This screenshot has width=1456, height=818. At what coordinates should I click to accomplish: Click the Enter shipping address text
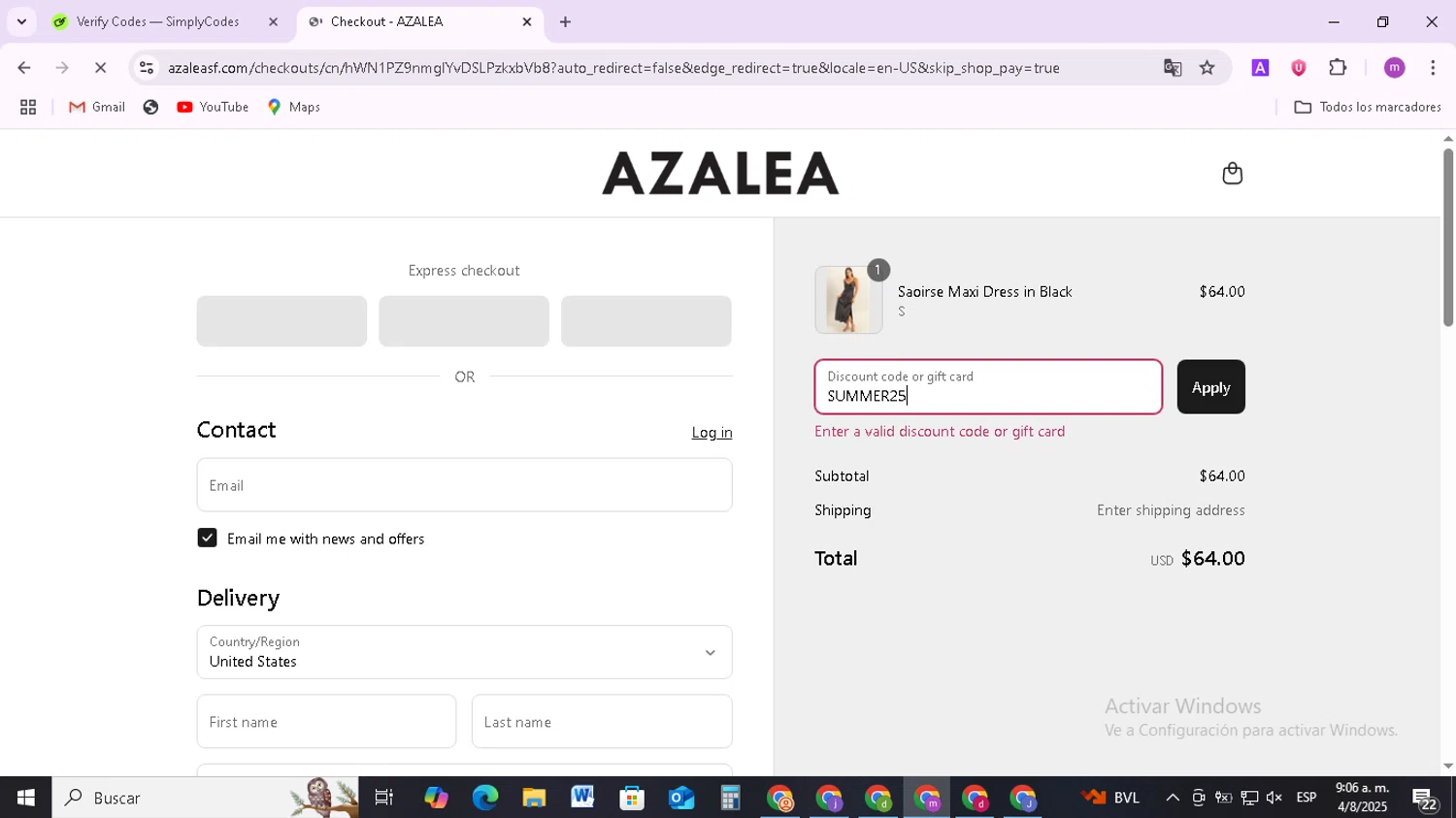coord(1171,510)
